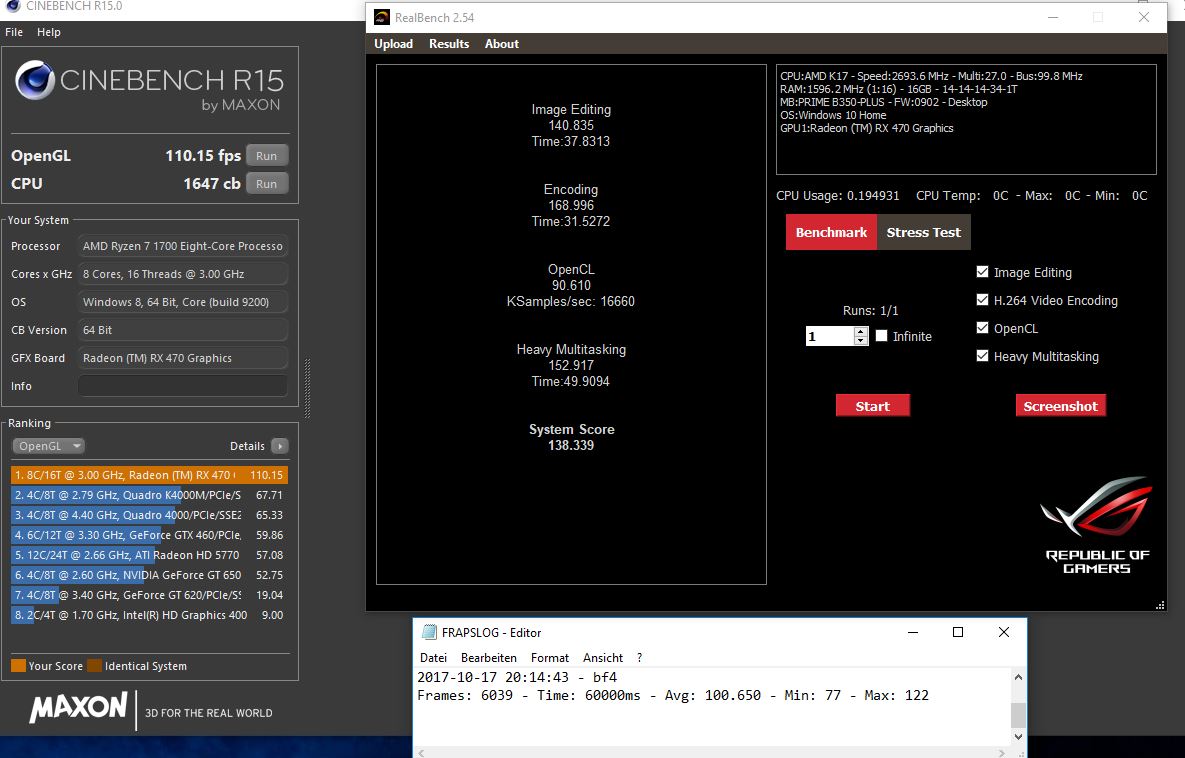Select the Intel HD Graphics 400 row
Screen dimensions: 1185x758
[150, 615]
